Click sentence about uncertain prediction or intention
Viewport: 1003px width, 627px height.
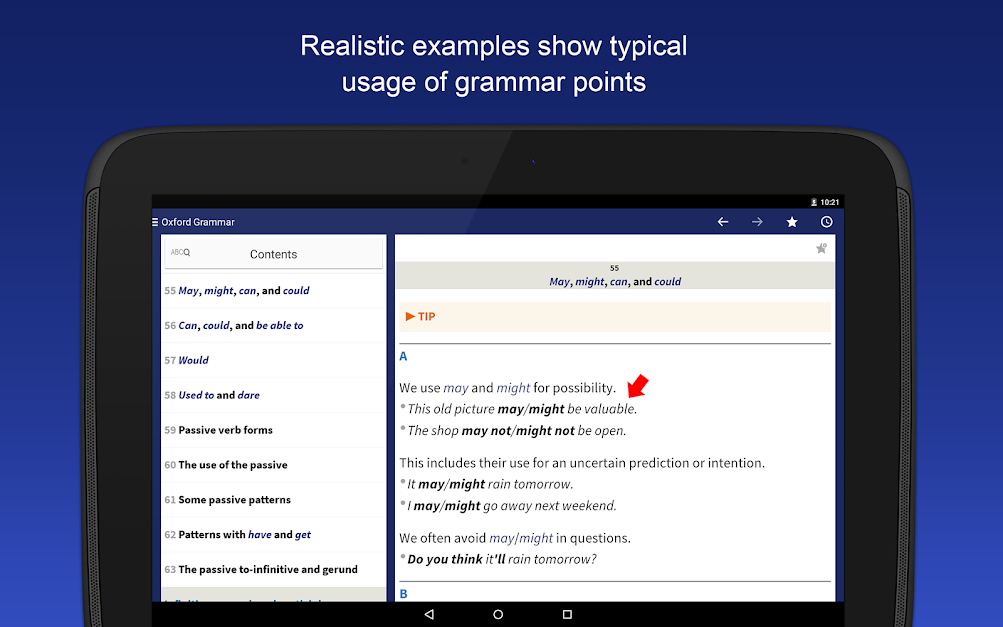pos(582,463)
